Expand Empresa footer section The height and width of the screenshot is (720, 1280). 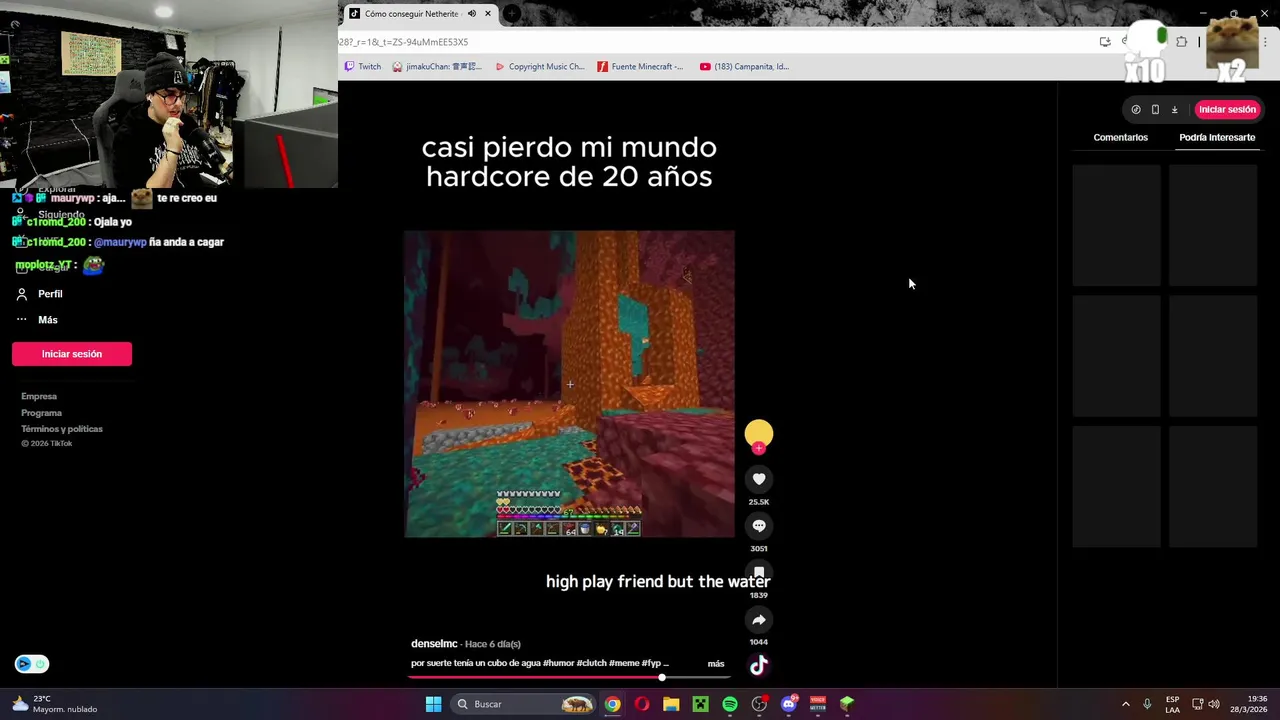pos(39,397)
